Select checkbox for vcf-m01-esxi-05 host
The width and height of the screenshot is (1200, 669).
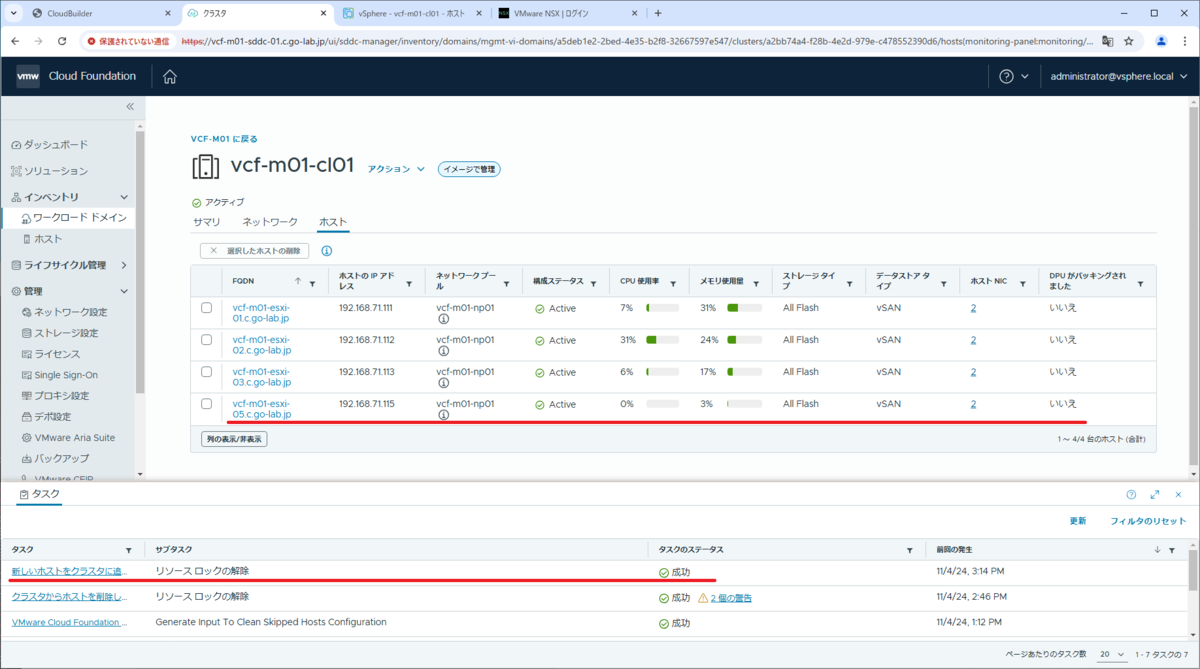click(x=207, y=404)
